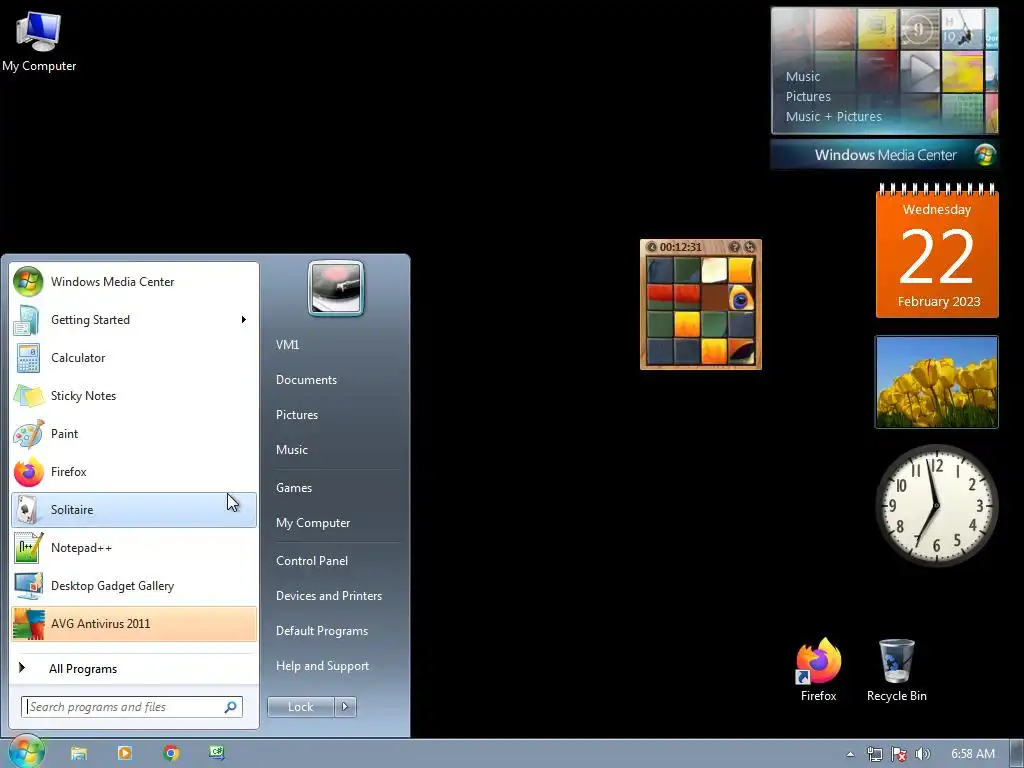Open Windows Media Player taskbar icon
The width and height of the screenshot is (1024, 768).
click(x=125, y=753)
